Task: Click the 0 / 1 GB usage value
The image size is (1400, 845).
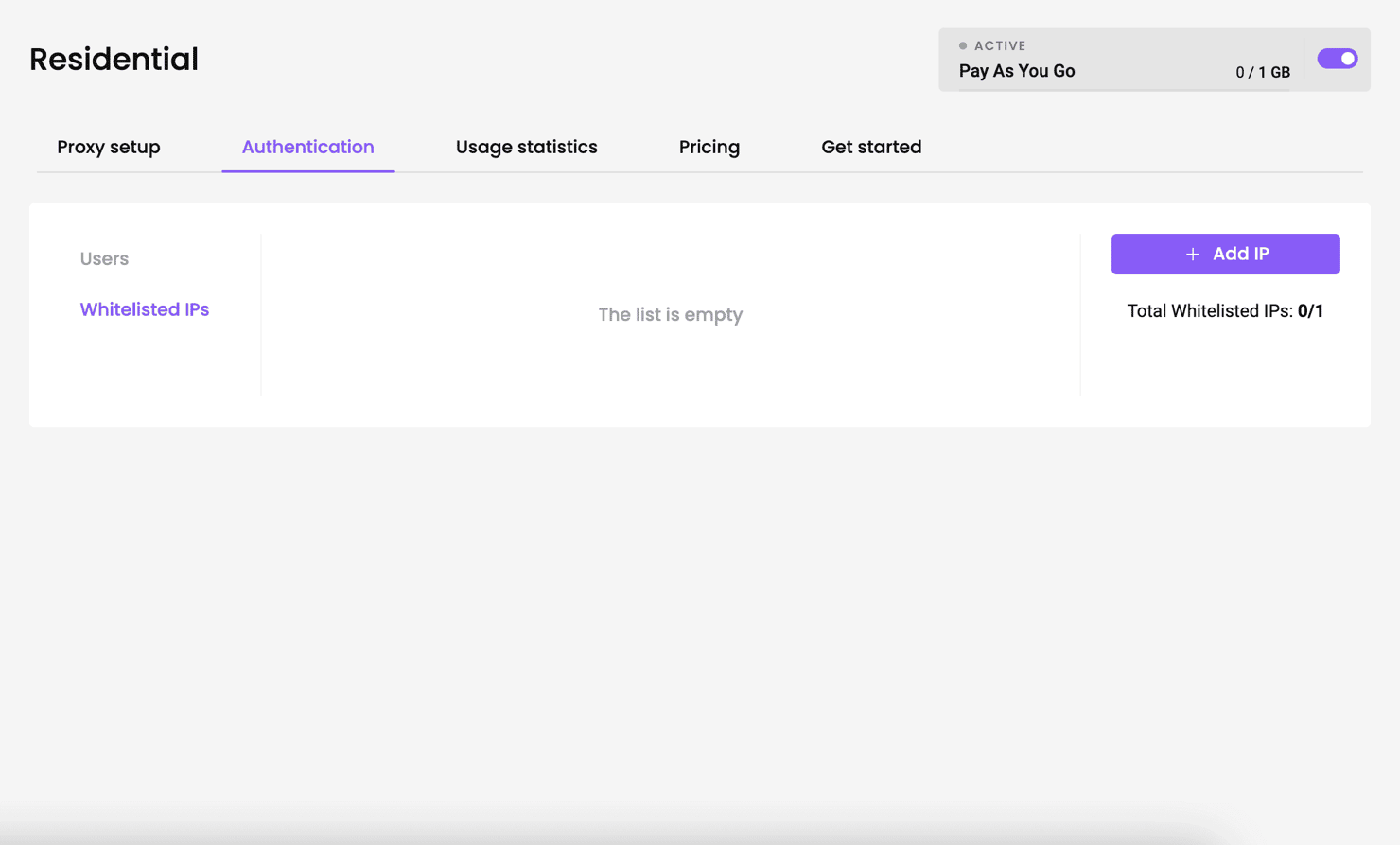Action: (1263, 72)
